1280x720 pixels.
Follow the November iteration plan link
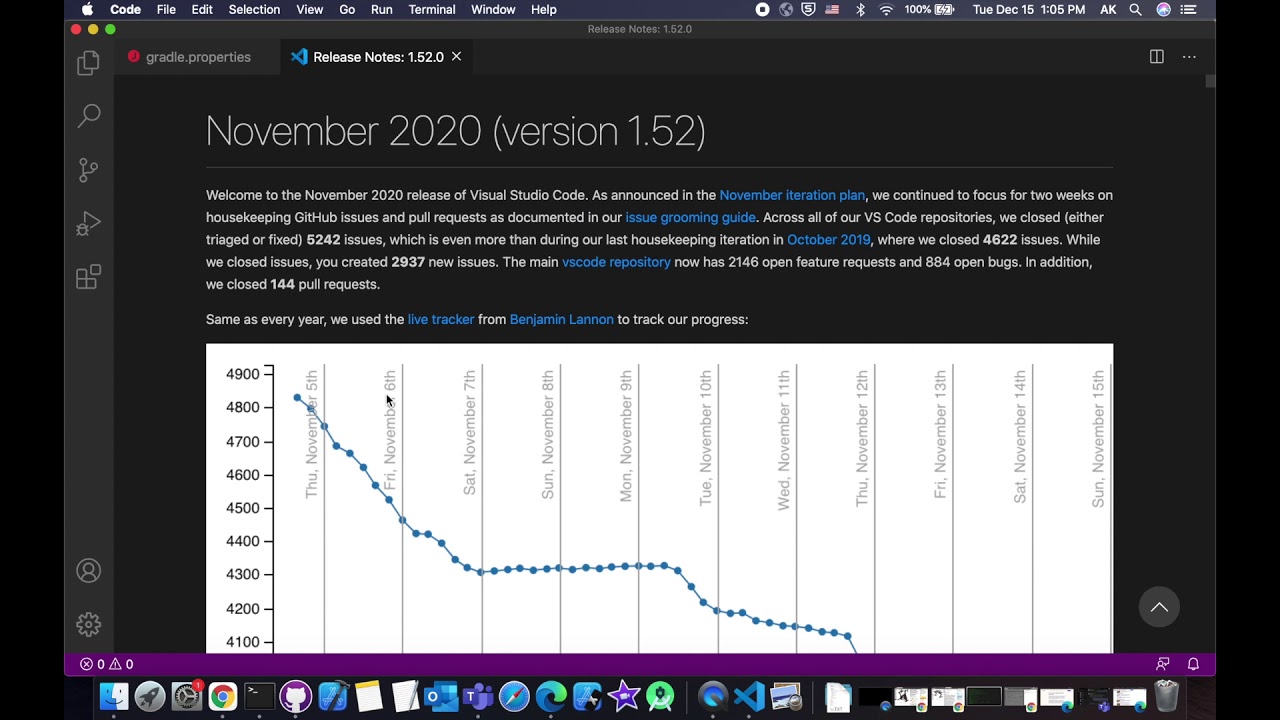click(x=792, y=195)
